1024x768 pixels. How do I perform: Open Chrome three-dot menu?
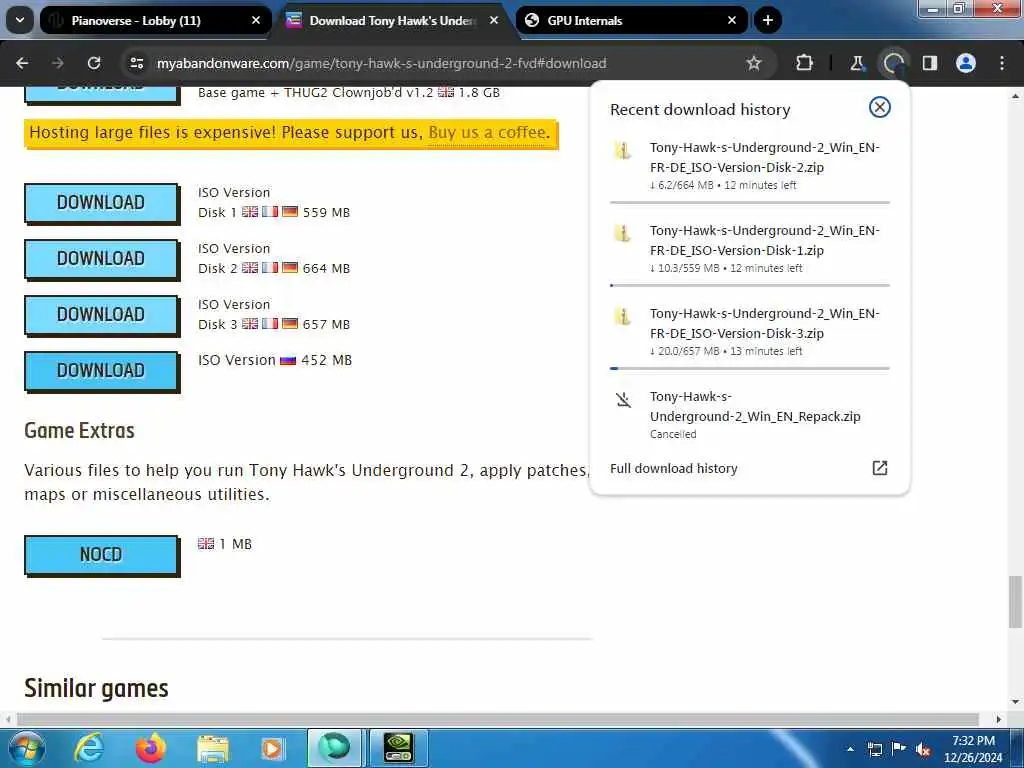tap(1002, 63)
